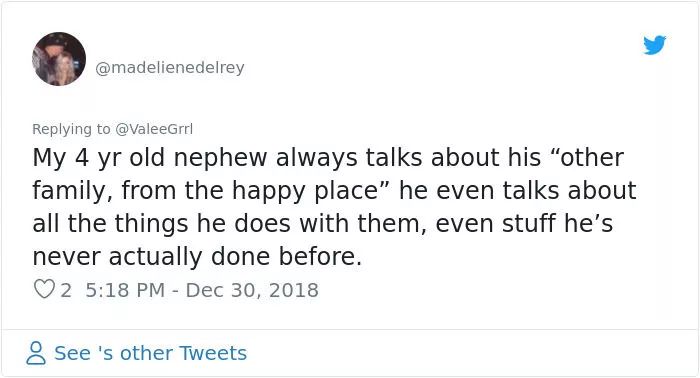The height and width of the screenshot is (378, 700).
Task: Click the person silhouette icon
Action: [x=36, y=353]
